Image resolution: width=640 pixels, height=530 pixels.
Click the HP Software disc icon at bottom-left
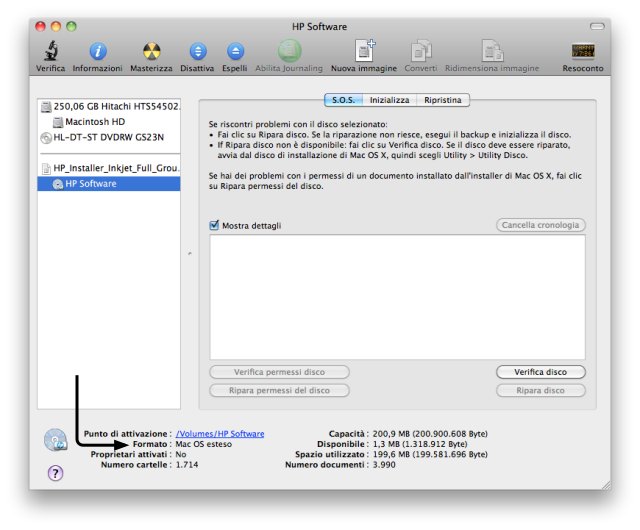pos(56,440)
